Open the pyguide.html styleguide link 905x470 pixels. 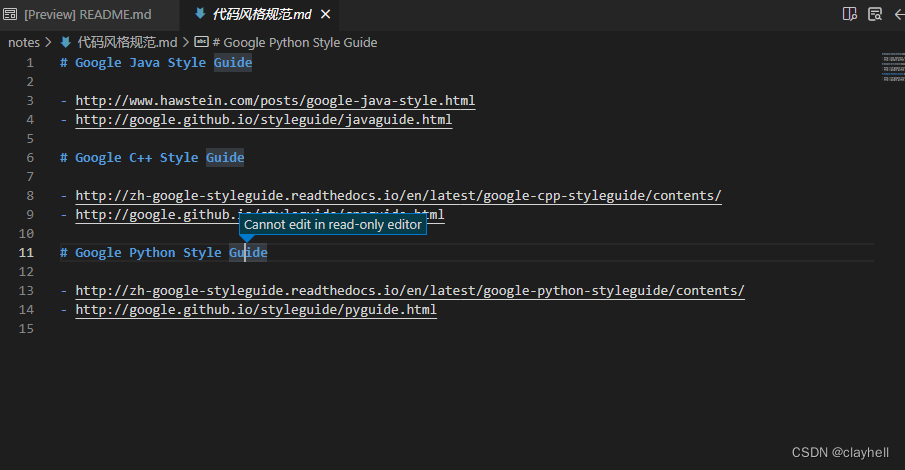(256, 310)
